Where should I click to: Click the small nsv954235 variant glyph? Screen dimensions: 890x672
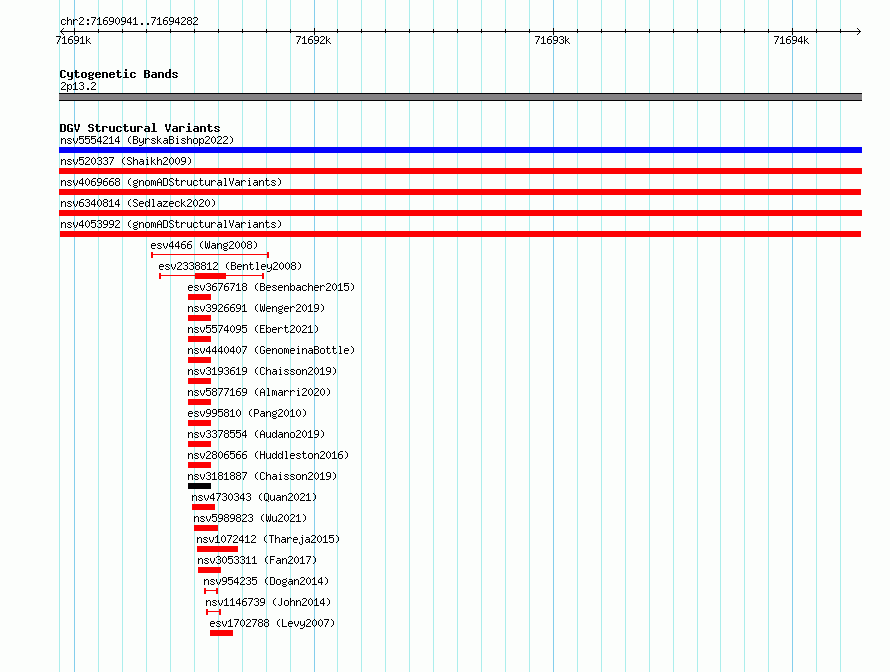(211, 591)
